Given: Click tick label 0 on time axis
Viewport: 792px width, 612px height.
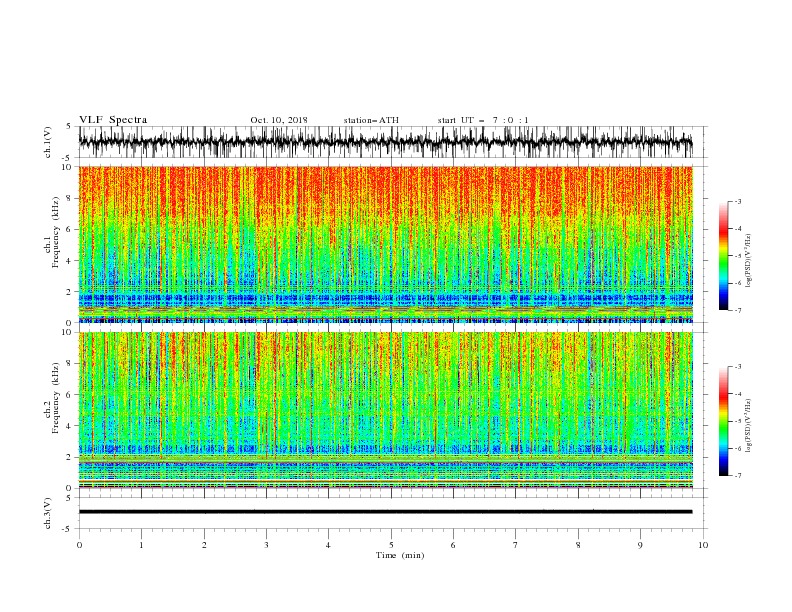Looking at the screenshot, I should click(79, 545).
